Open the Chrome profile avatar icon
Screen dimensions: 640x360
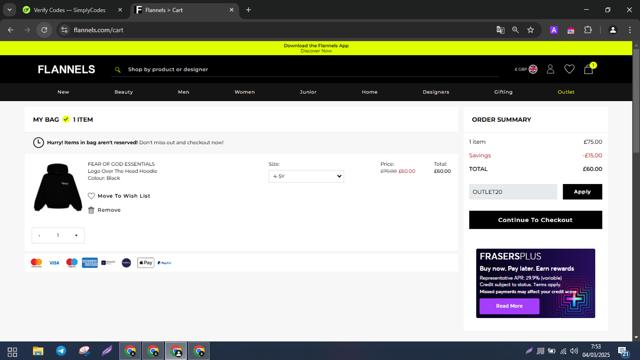pos(613,30)
